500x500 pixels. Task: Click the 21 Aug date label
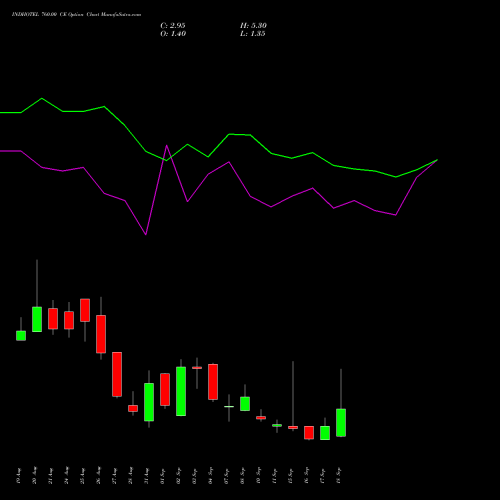(51, 476)
